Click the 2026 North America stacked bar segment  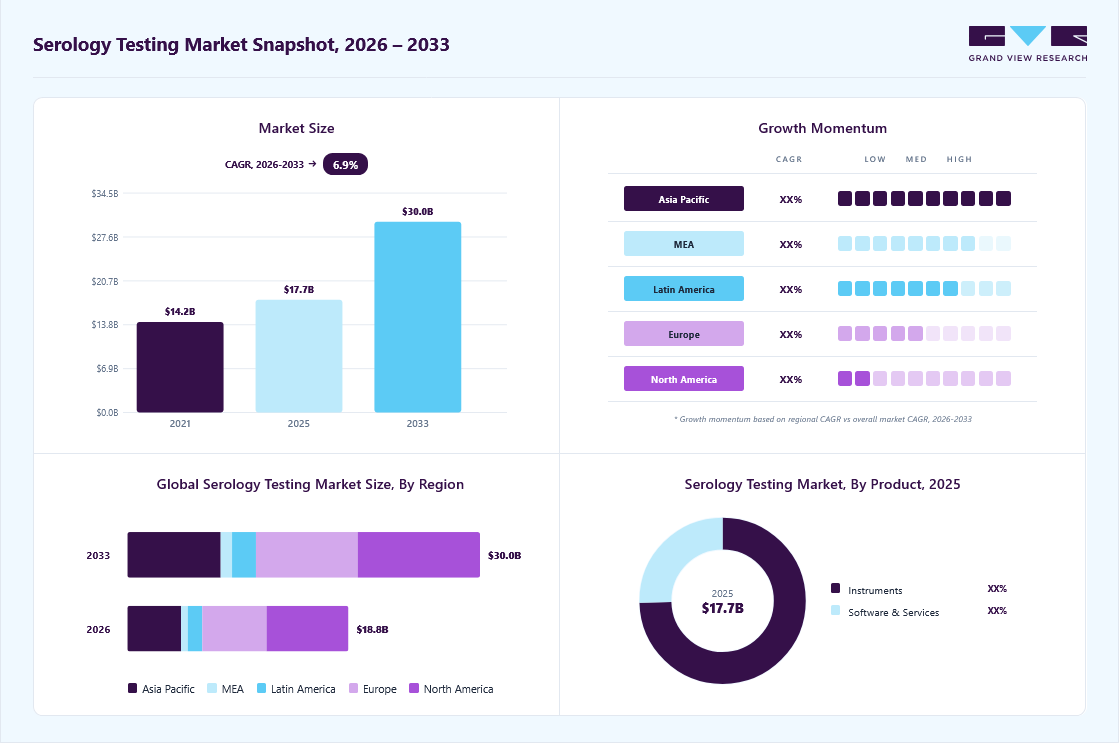click(x=307, y=629)
